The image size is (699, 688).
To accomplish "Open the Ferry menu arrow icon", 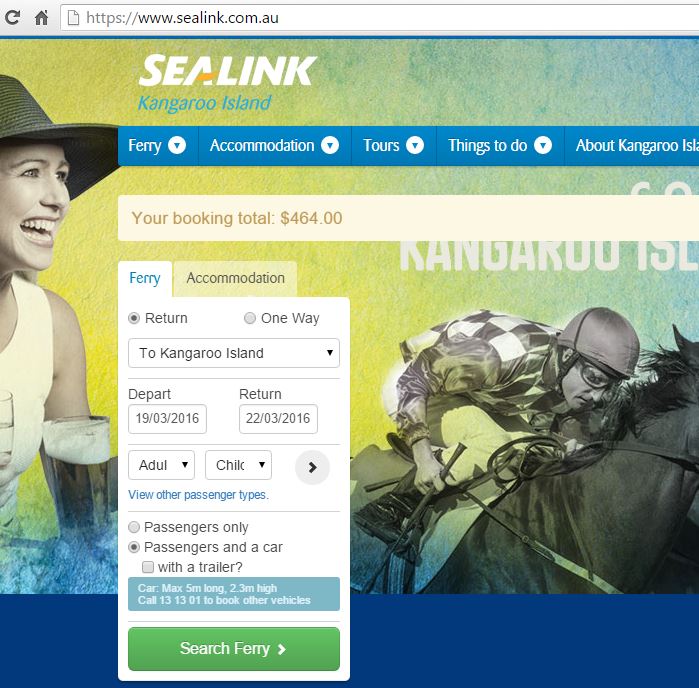I will tap(177, 145).
